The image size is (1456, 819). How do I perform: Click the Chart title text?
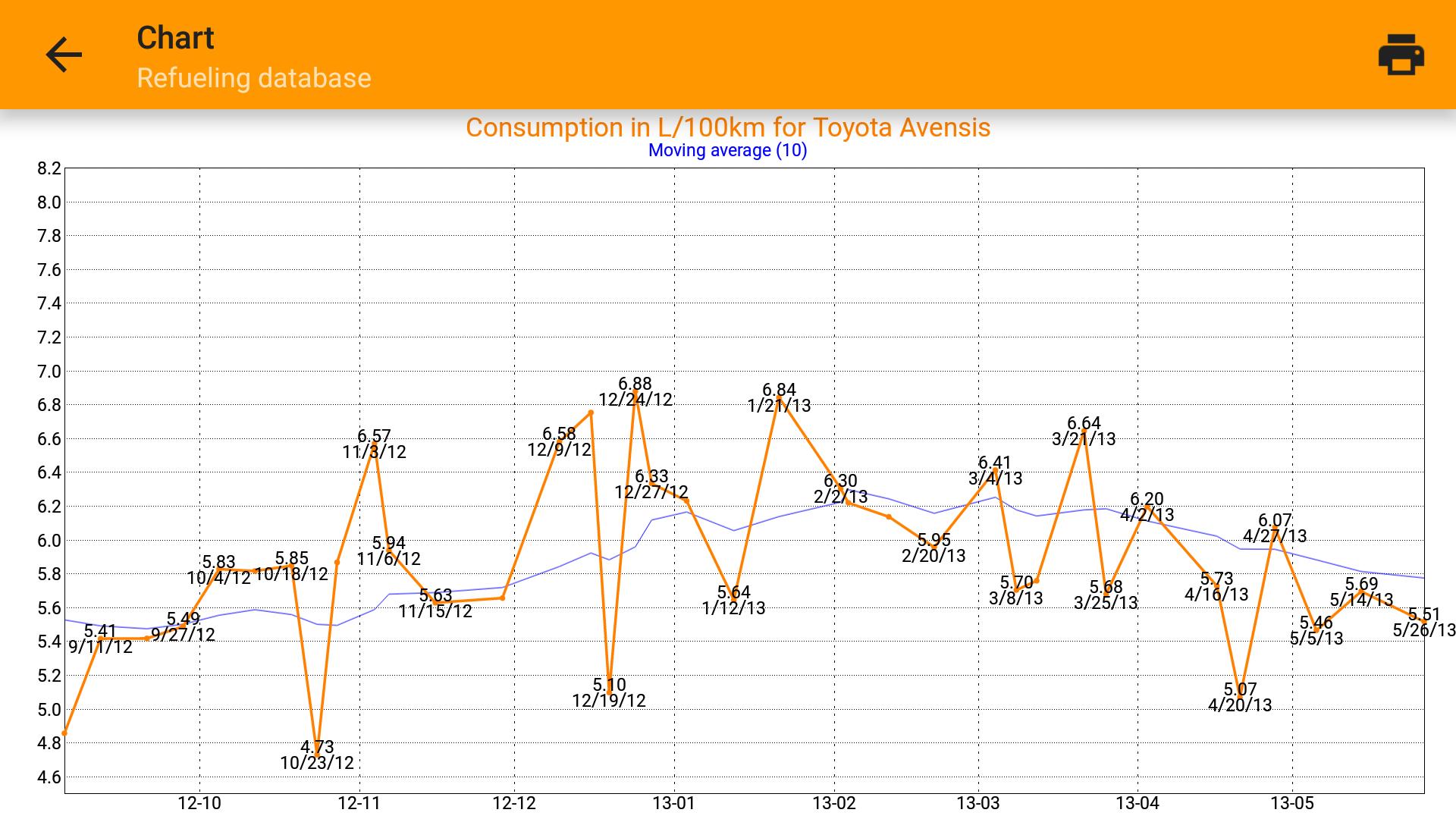click(175, 38)
